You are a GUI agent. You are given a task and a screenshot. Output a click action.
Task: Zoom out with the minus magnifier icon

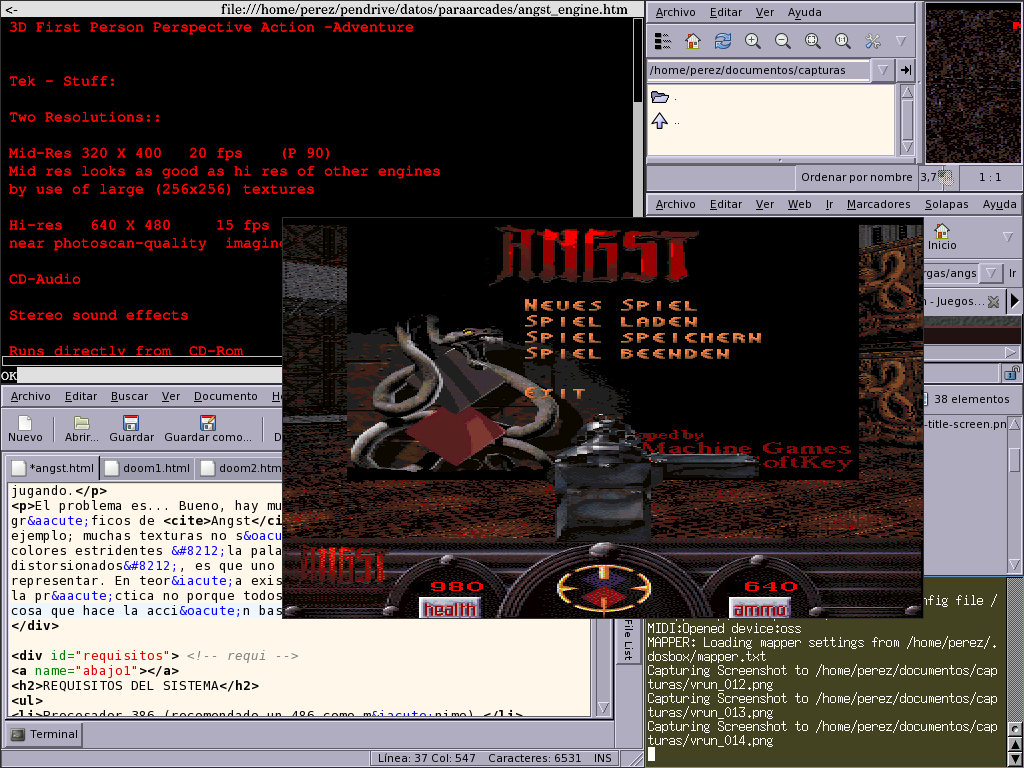pyautogui.click(x=782, y=41)
